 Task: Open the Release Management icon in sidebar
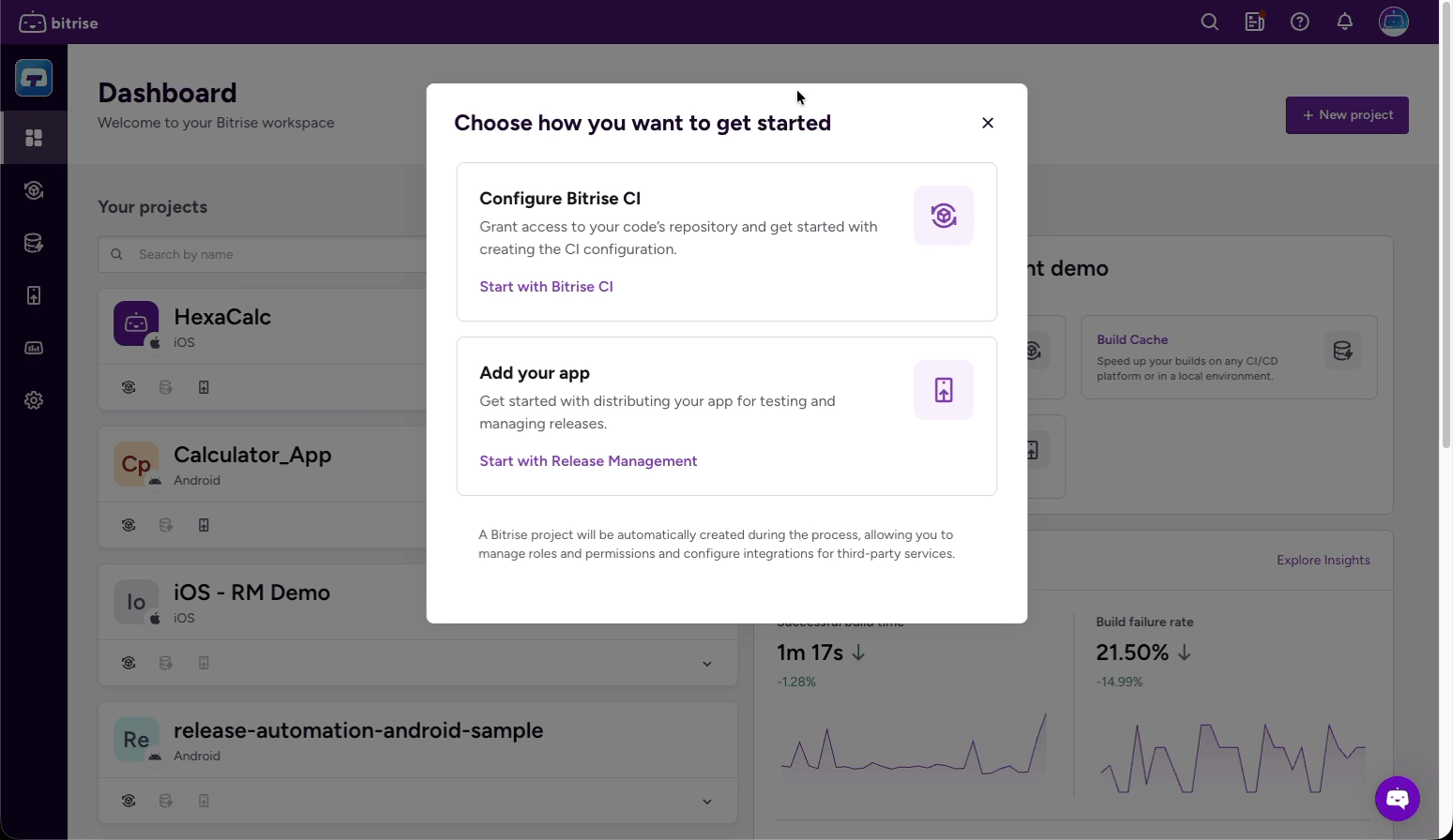[x=34, y=295]
